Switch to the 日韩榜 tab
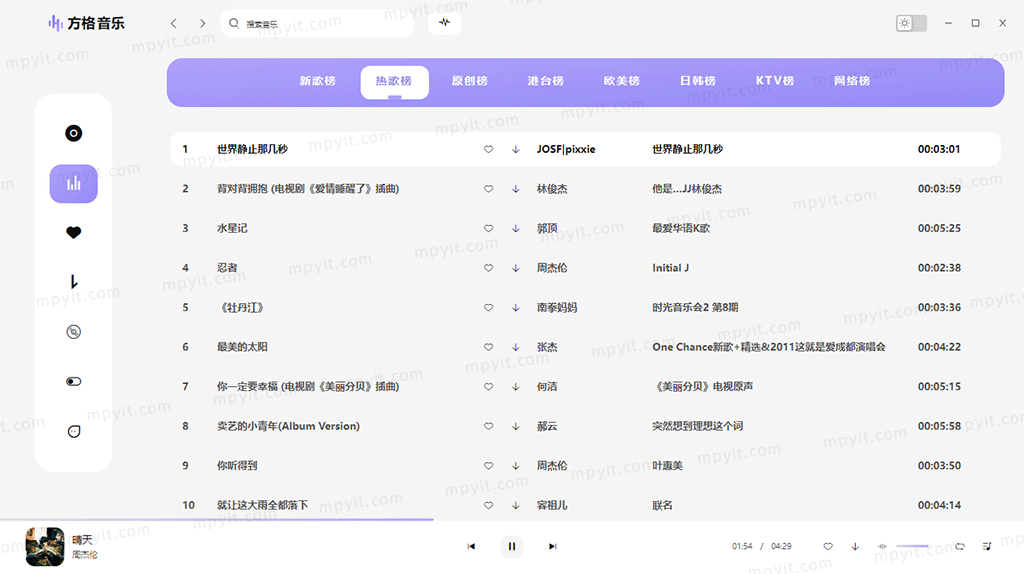1024x574 pixels. (698, 81)
